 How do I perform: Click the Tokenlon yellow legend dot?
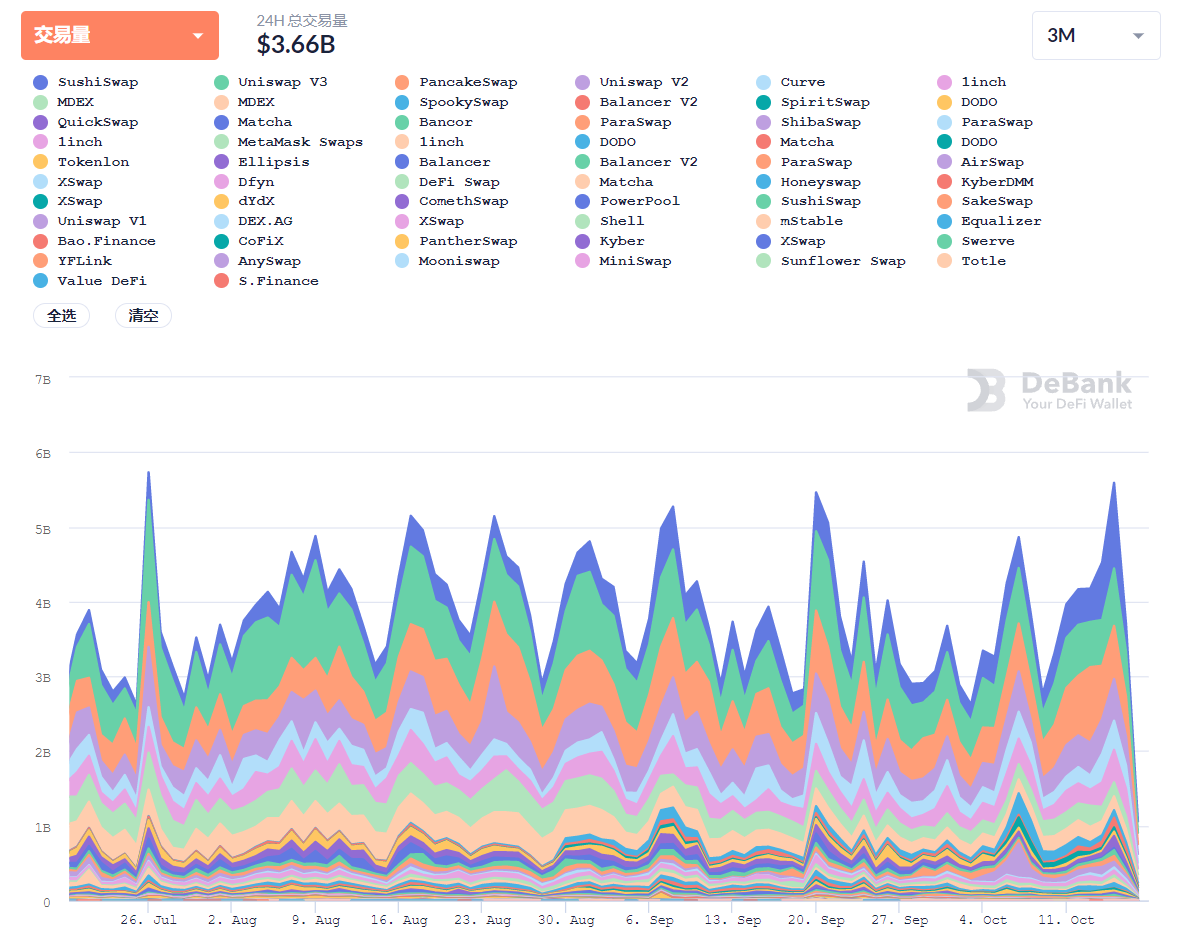coord(41,162)
